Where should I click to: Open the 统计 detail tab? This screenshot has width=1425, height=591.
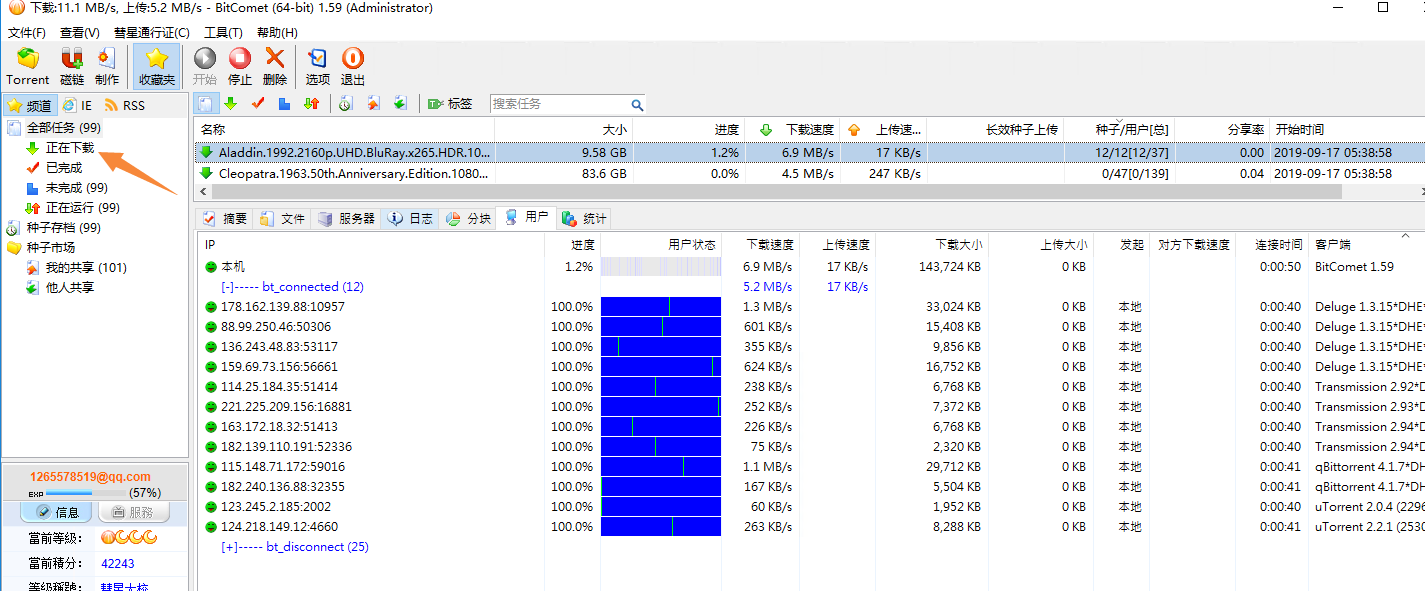584,218
